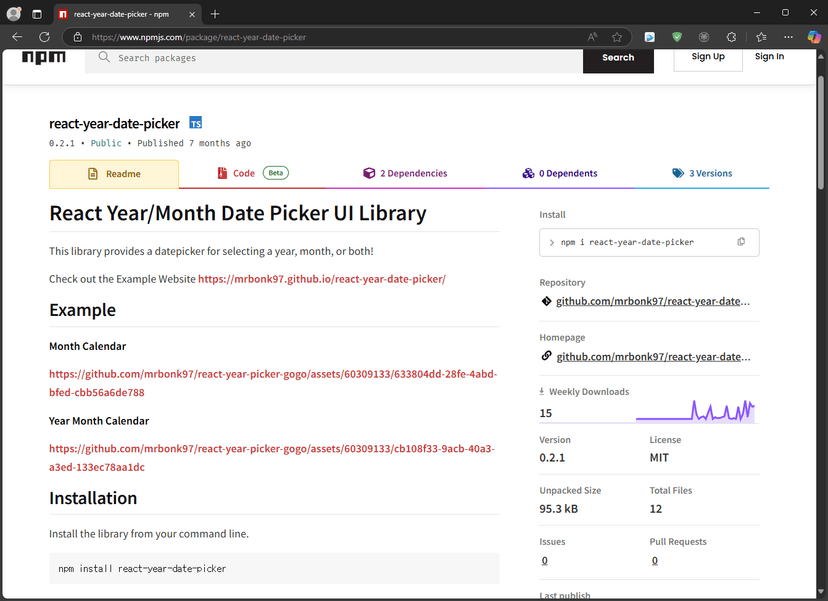Click the gray circular extension icon
This screenshot has width=828, height=601.
coord(704,37)
